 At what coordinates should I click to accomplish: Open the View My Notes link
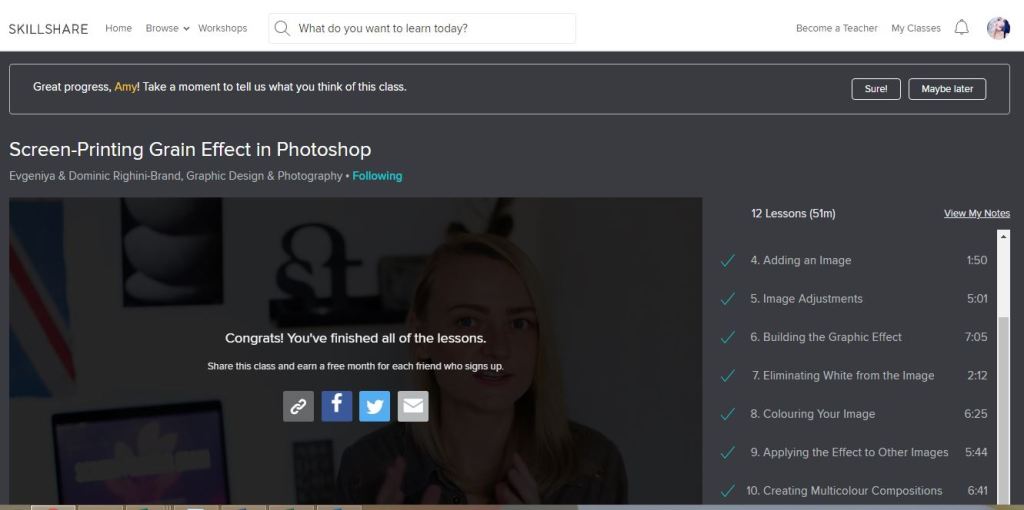pyautogui.click(x=976, y=213)
